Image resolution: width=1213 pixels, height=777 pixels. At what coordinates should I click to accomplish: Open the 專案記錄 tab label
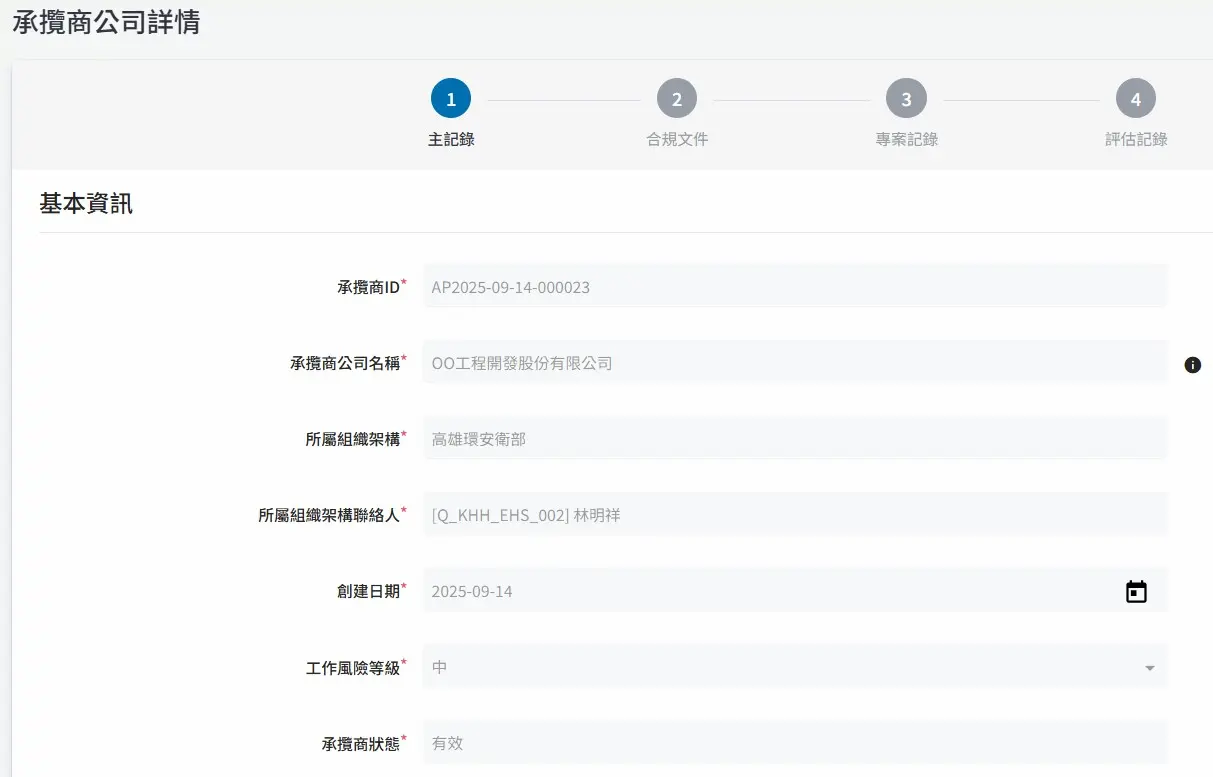coord(906,140)
